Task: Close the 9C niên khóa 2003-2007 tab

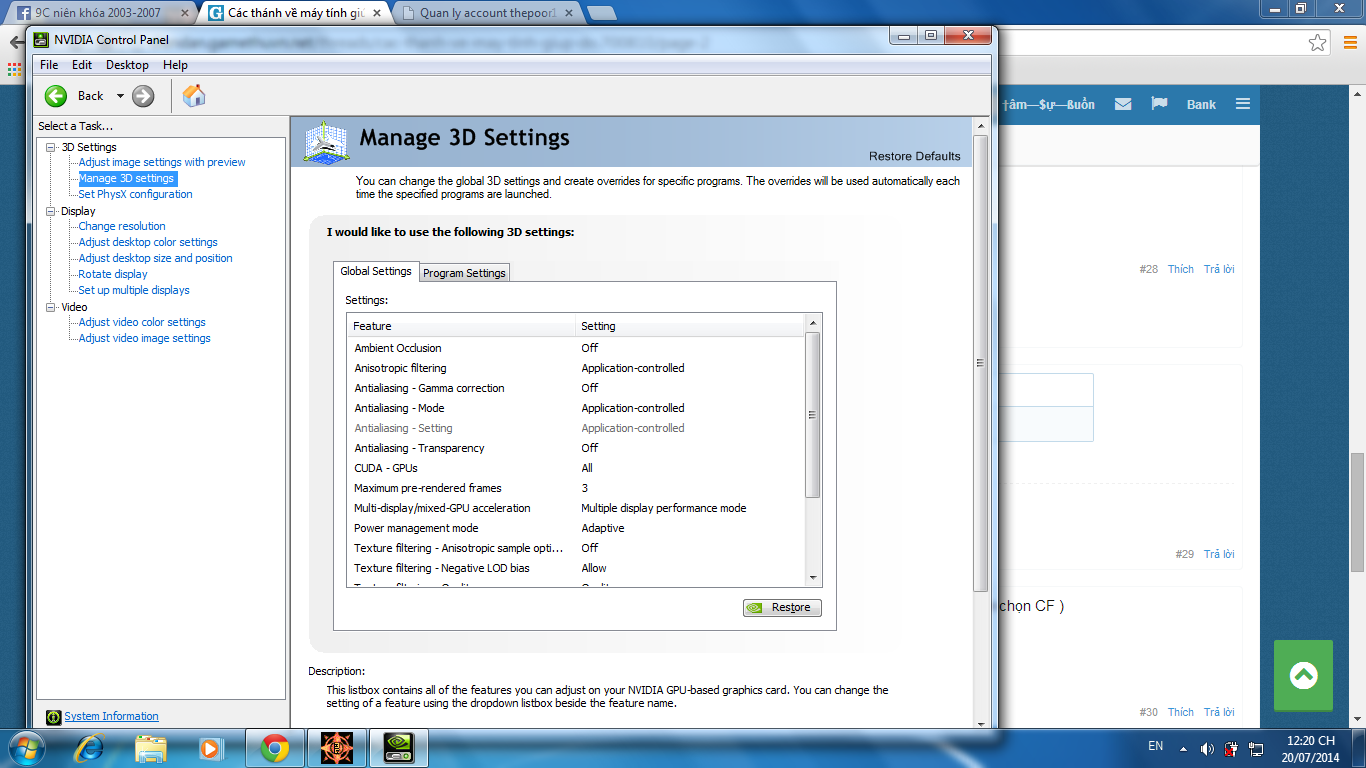Action: [184, 13]
